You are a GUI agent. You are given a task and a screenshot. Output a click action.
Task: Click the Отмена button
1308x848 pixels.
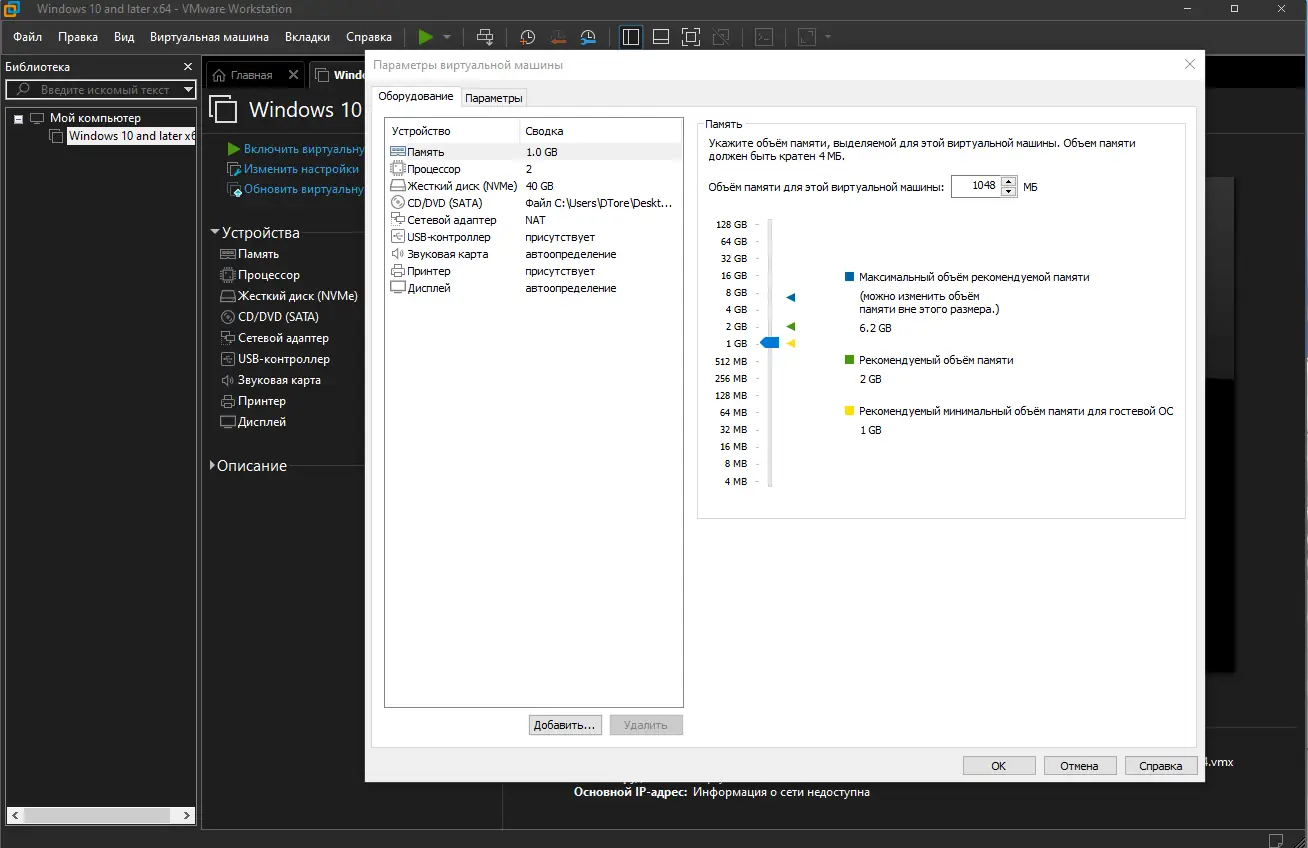[x=1080, y=766]
